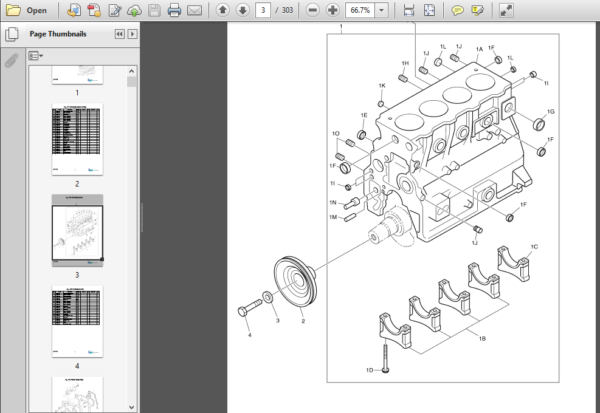600x413 pixels.
Task: Open the zoom level dropdown arrow
Action: [x=382, y=10]
